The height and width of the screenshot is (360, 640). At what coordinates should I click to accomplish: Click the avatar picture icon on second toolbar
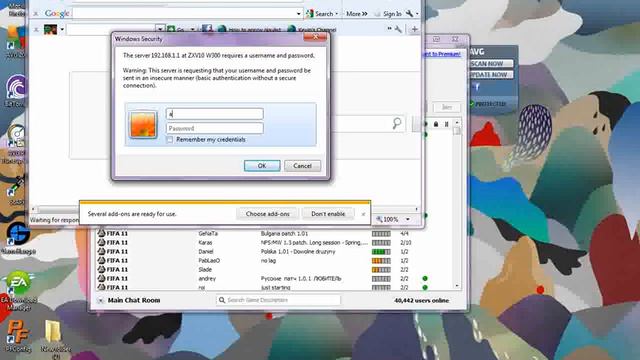coord(51,29)
